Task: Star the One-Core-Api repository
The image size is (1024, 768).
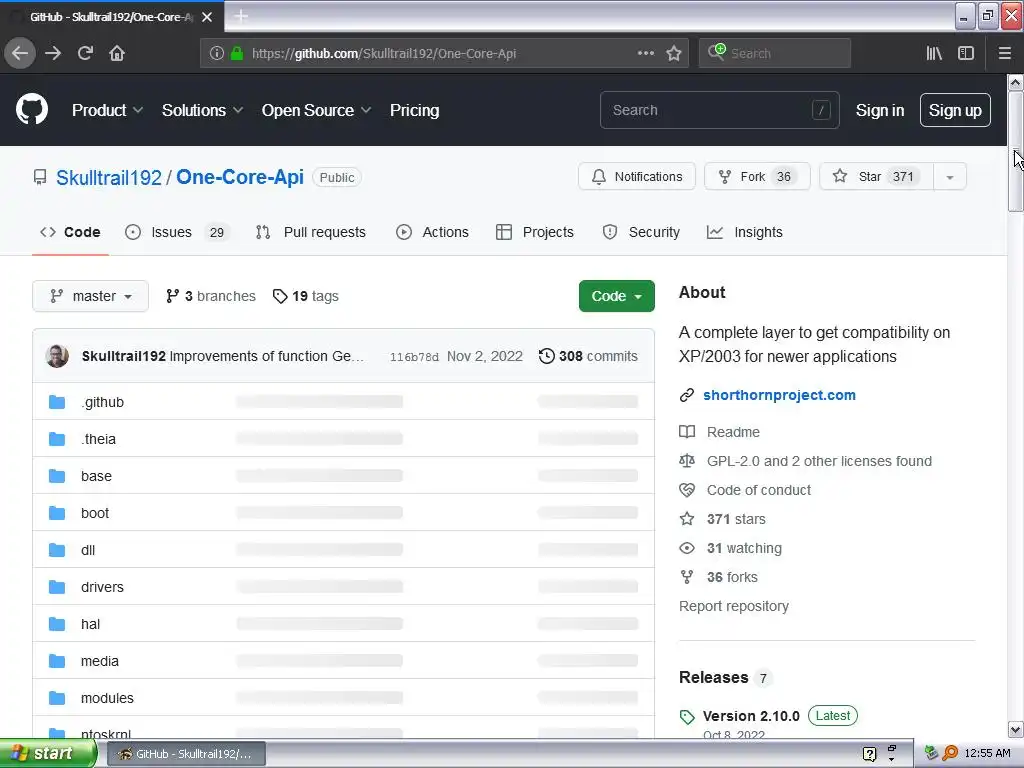Action: [x=876, y=176]
